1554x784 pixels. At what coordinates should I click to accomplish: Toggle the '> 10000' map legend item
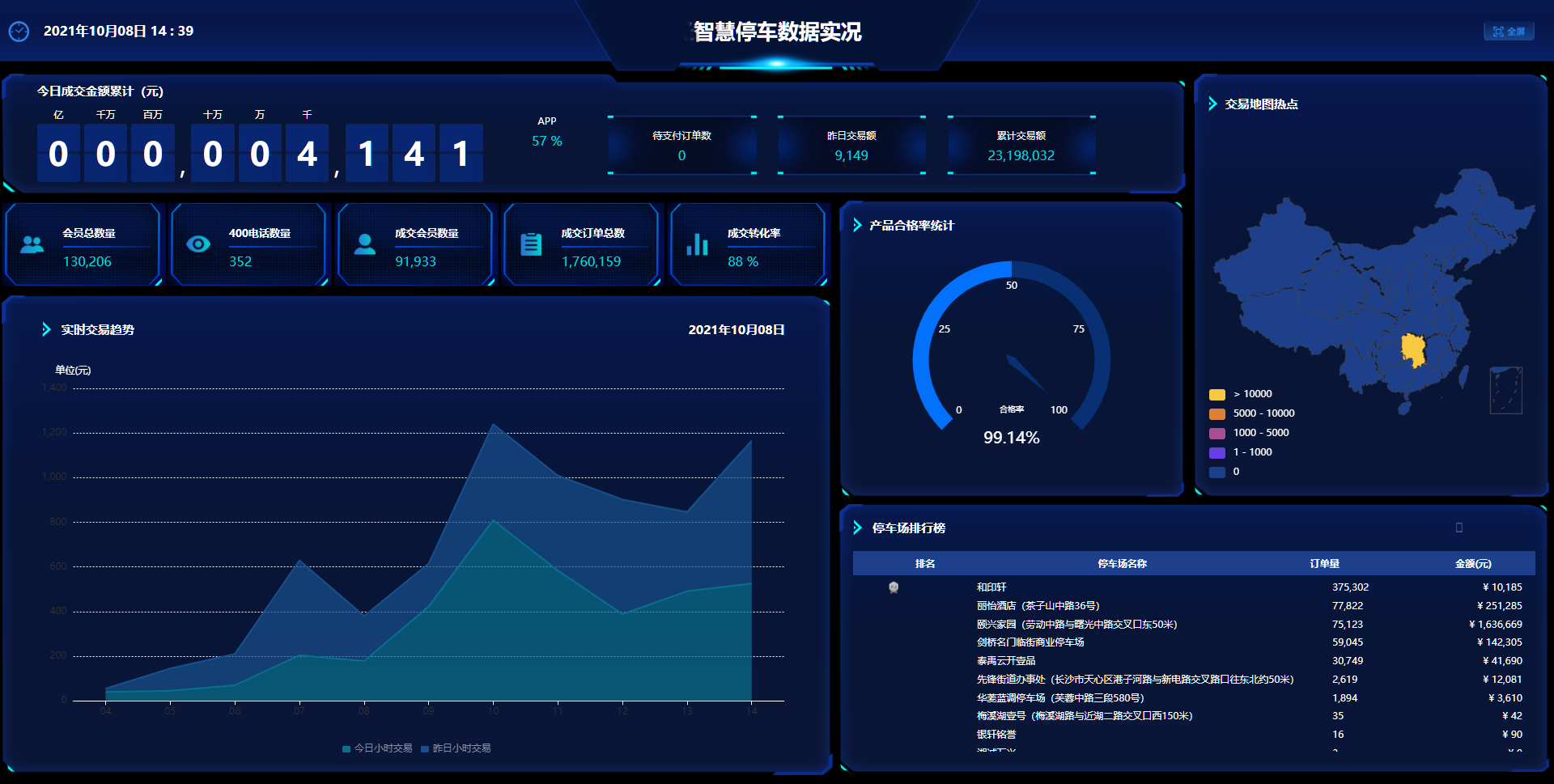(1241, 394)
